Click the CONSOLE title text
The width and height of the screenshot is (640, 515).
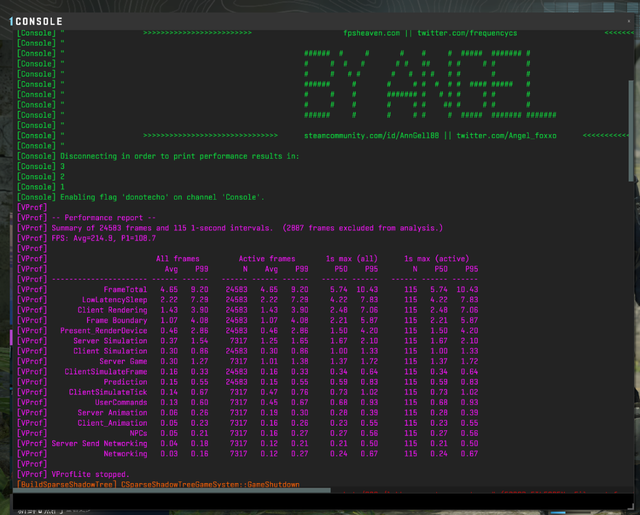pyautogui.click(x=39, y=21)
